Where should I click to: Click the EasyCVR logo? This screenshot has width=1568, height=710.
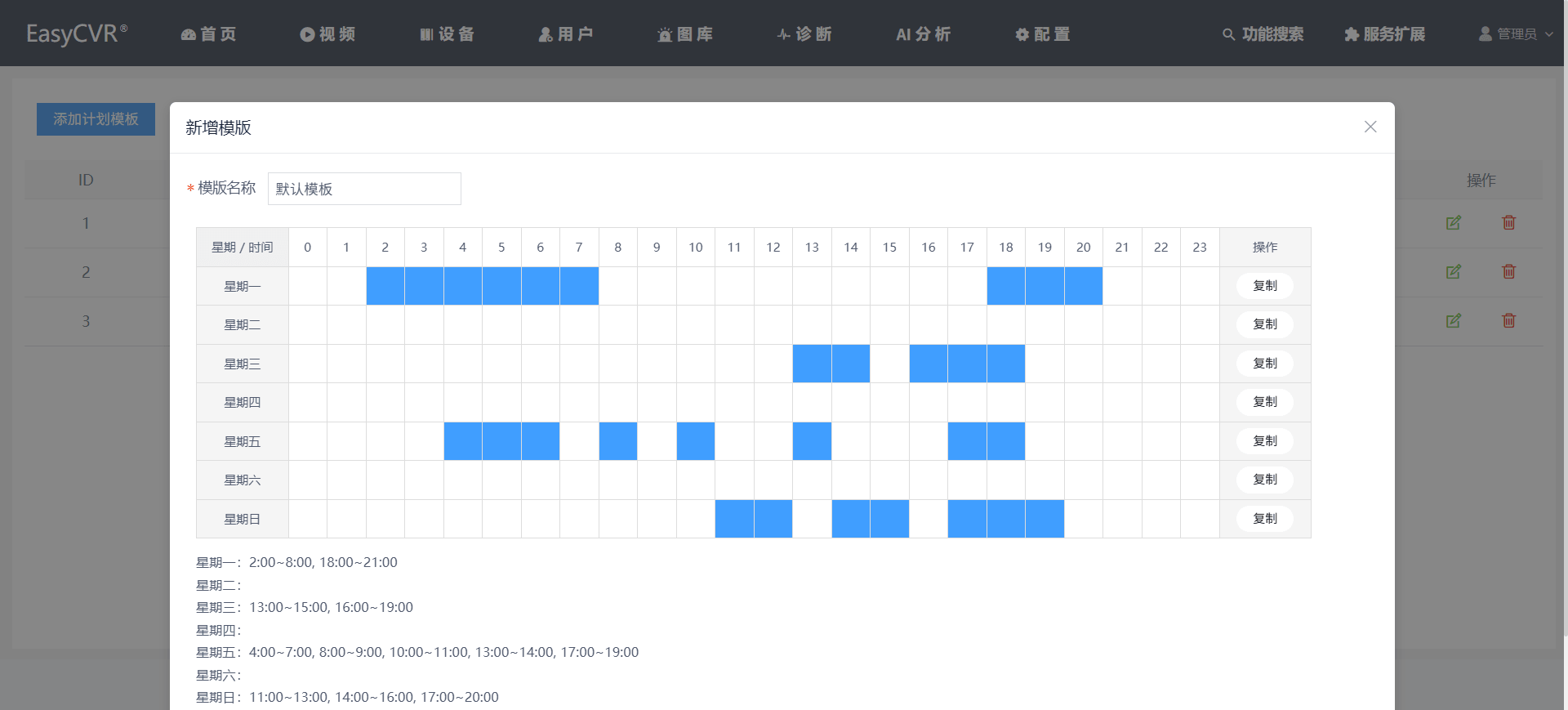[x=76, y=33]
